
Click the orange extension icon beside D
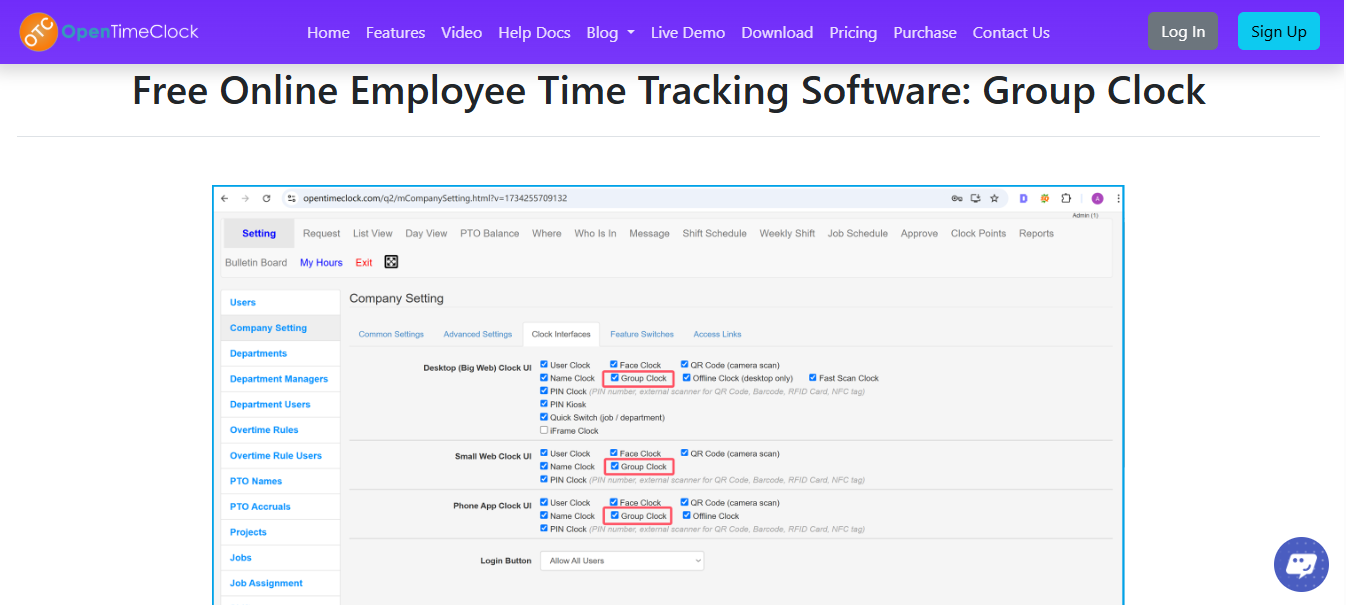pyautogui.click(x=1045, y=198)
